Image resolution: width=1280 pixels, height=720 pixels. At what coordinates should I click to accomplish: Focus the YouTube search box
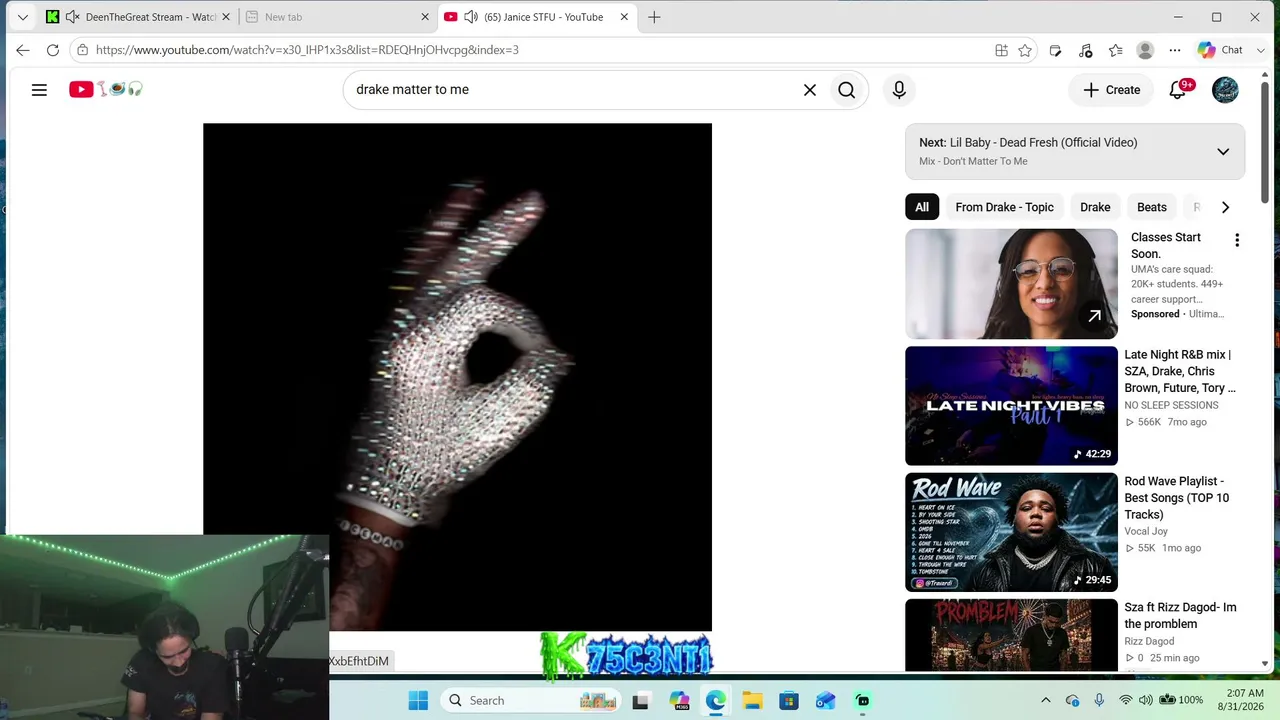click(575, 90)
